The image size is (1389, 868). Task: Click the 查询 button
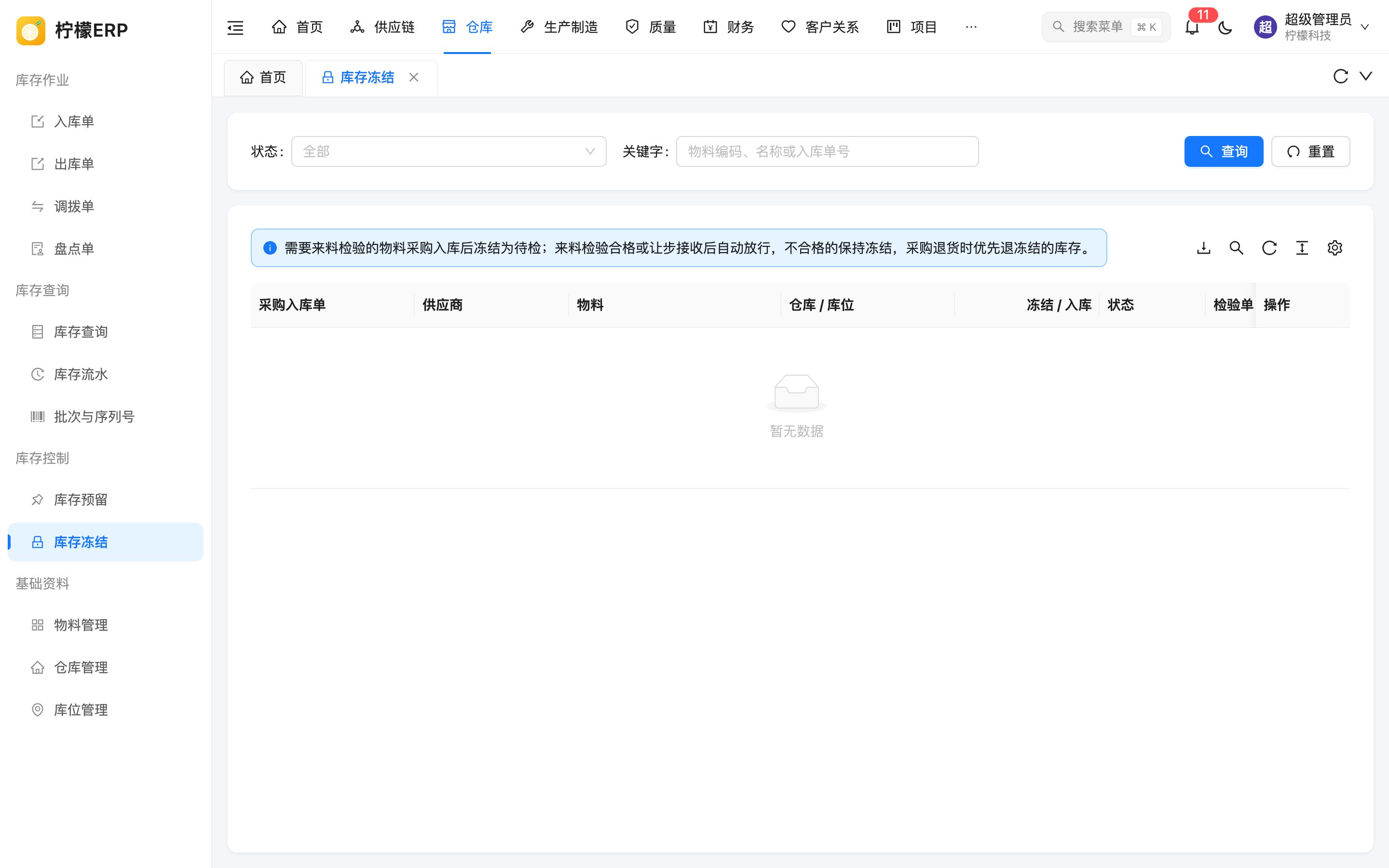tap(1224, 151)
